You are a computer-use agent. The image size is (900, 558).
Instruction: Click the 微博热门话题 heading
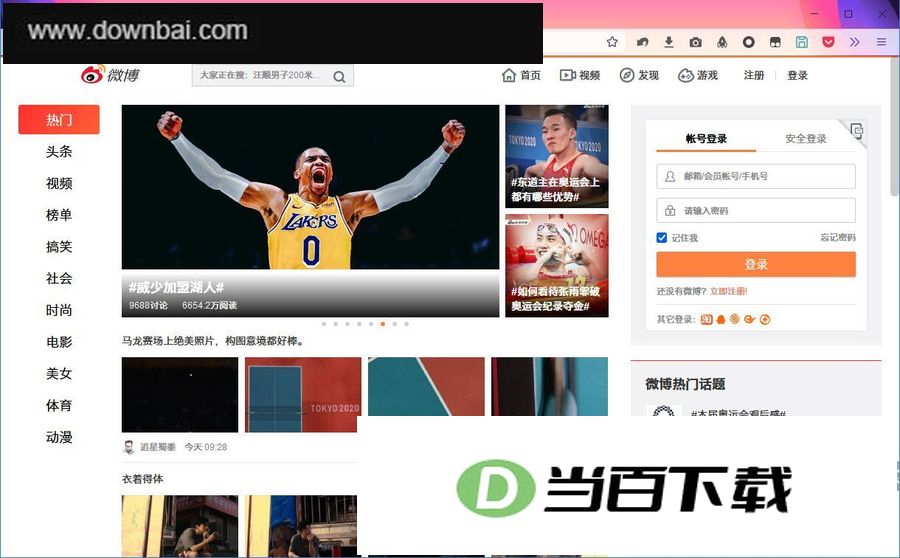coord(685,384)
